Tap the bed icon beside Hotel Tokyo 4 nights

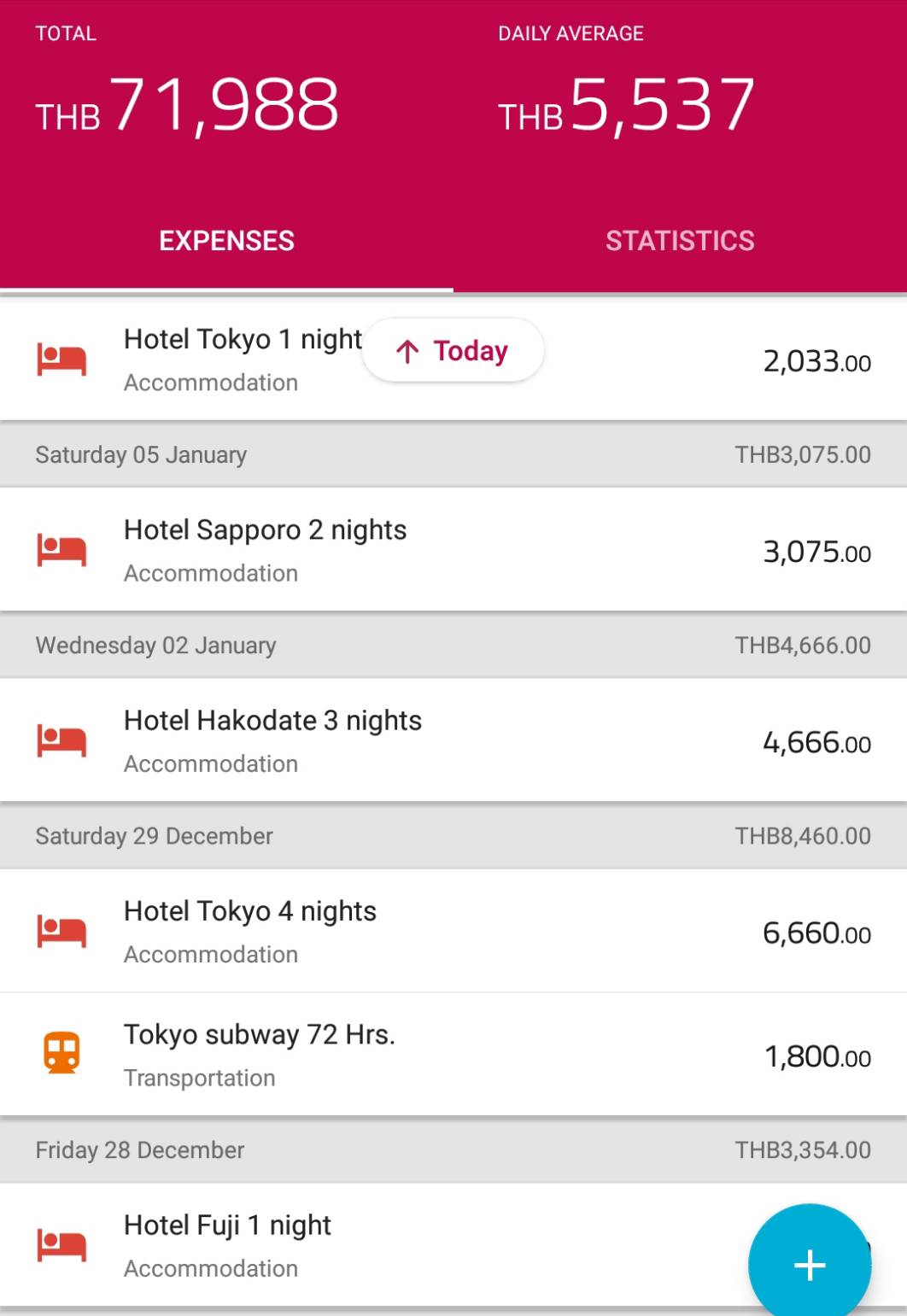pos(61,932)
